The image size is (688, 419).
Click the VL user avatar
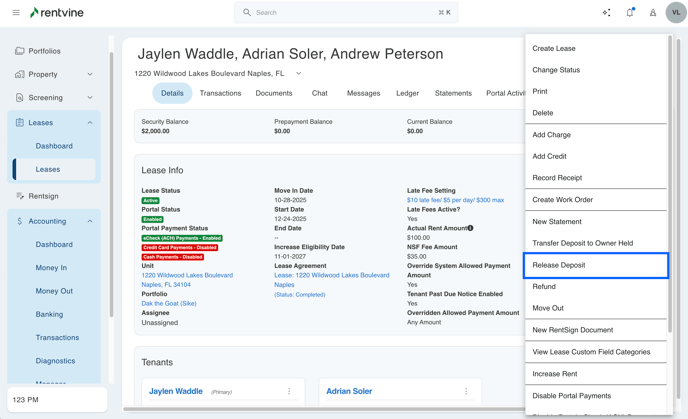(676, 13)
